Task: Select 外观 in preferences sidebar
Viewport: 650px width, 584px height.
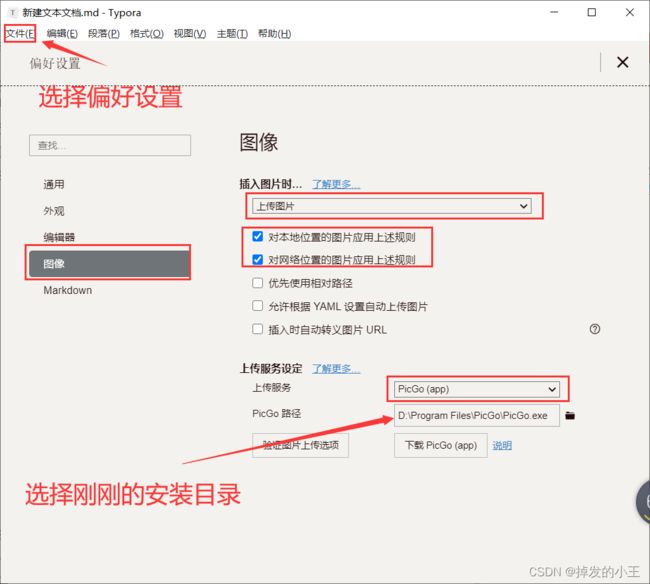Action: pos(54,211)
